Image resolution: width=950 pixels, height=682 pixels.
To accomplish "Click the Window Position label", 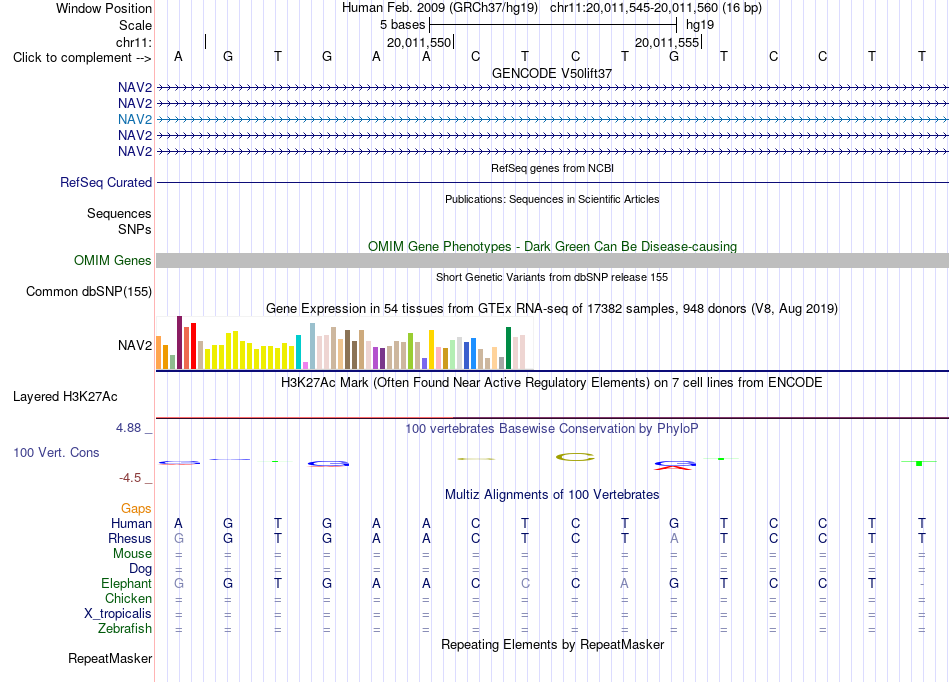I will (104, 8).
